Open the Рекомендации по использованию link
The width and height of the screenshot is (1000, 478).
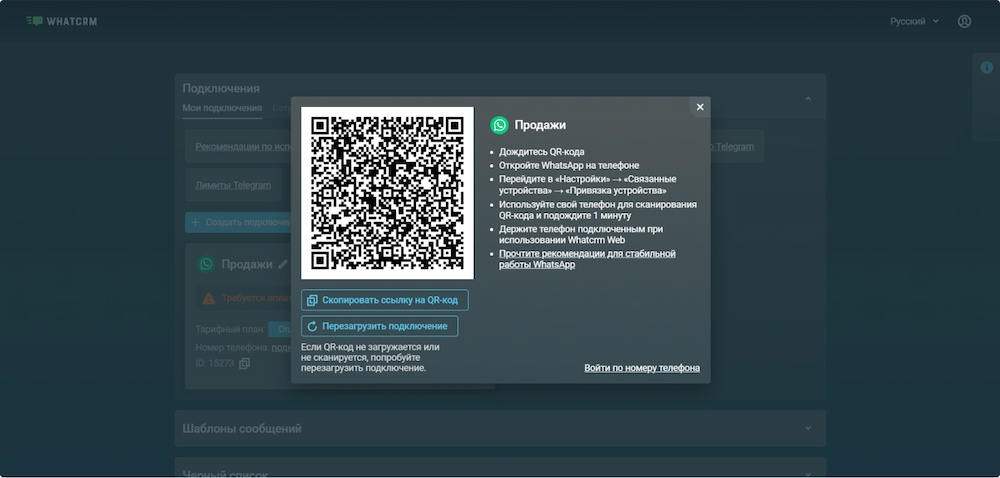click(x=243, y=147)
